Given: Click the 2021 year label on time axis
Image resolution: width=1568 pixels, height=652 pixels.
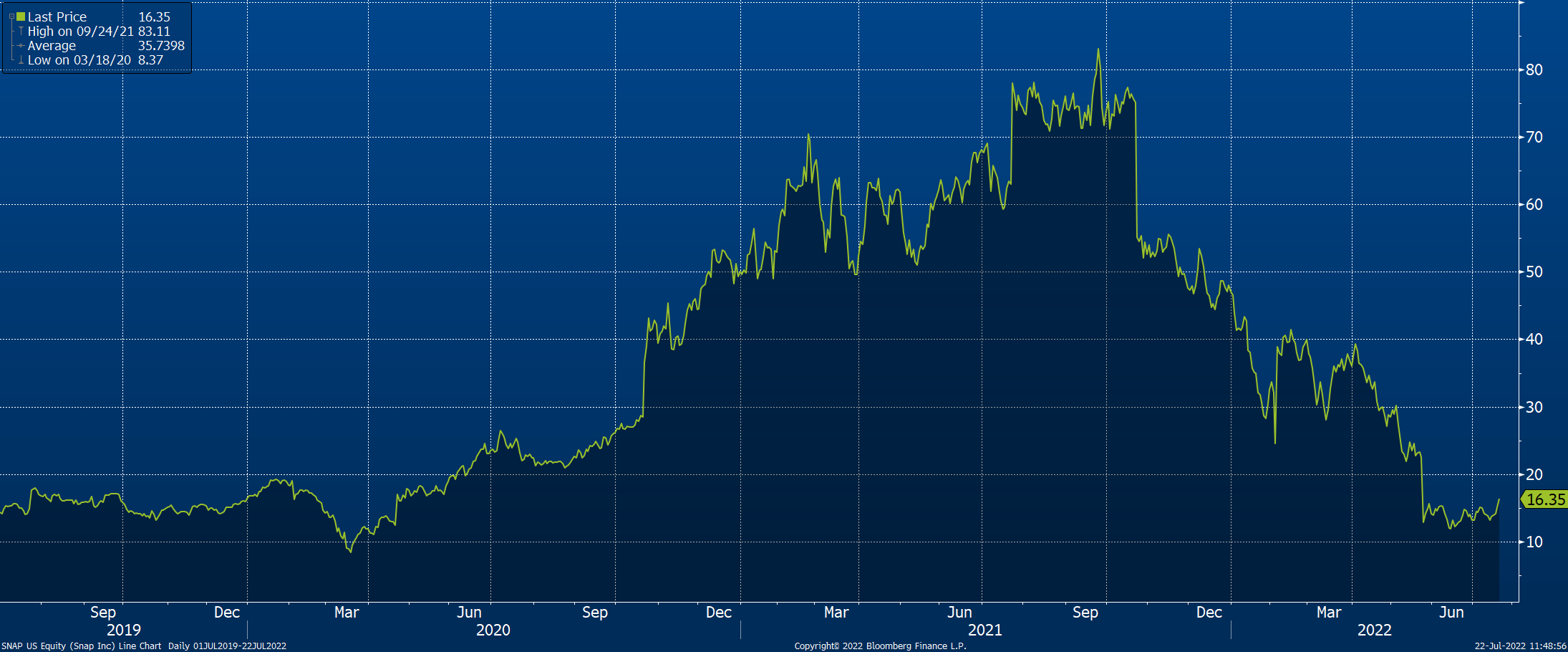Looking at the screenshot, I should (x=984, y=631).
